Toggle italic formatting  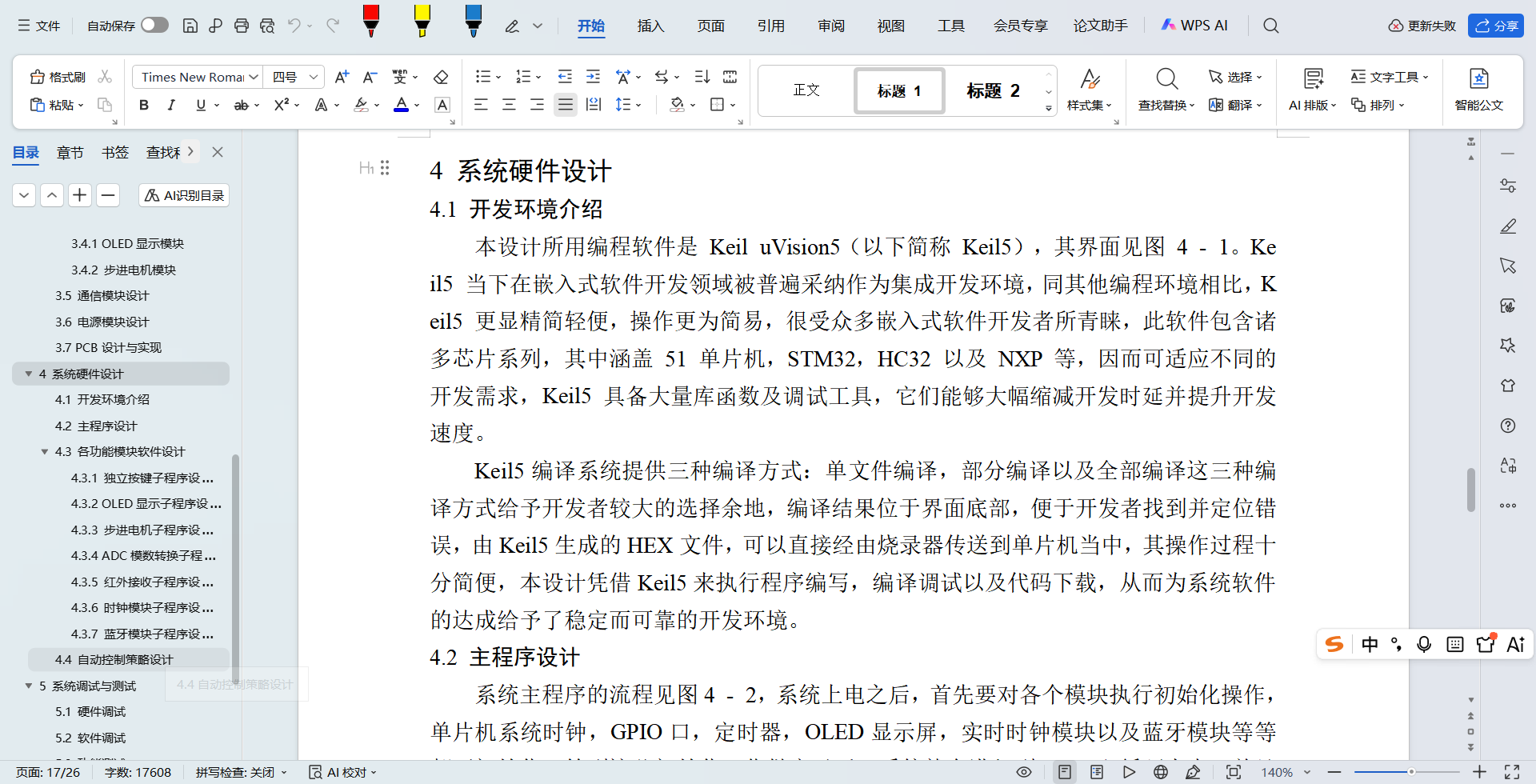(x=171, y=105)
